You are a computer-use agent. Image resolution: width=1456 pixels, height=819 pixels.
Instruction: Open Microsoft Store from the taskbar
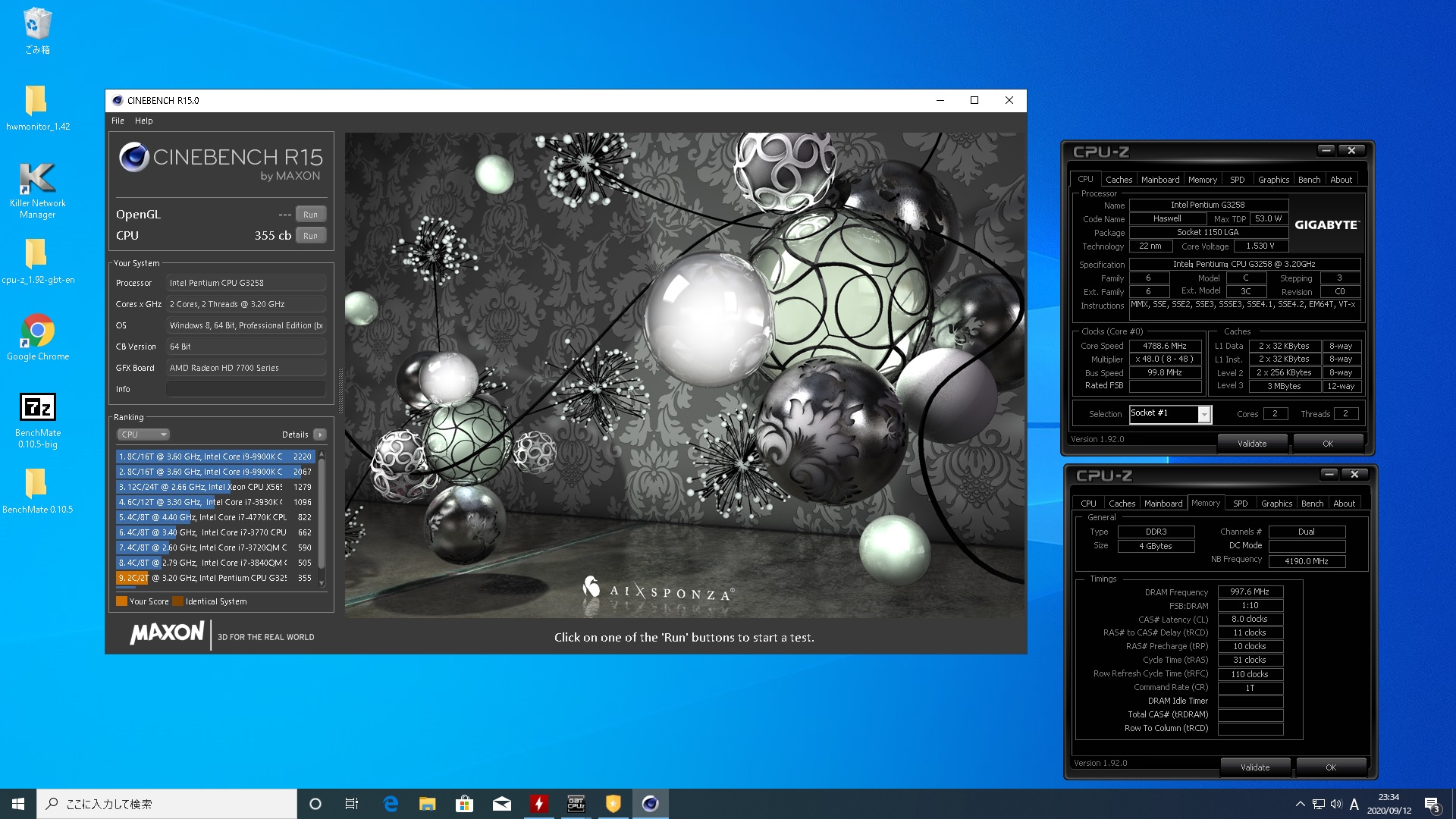(x=464, y=804)
